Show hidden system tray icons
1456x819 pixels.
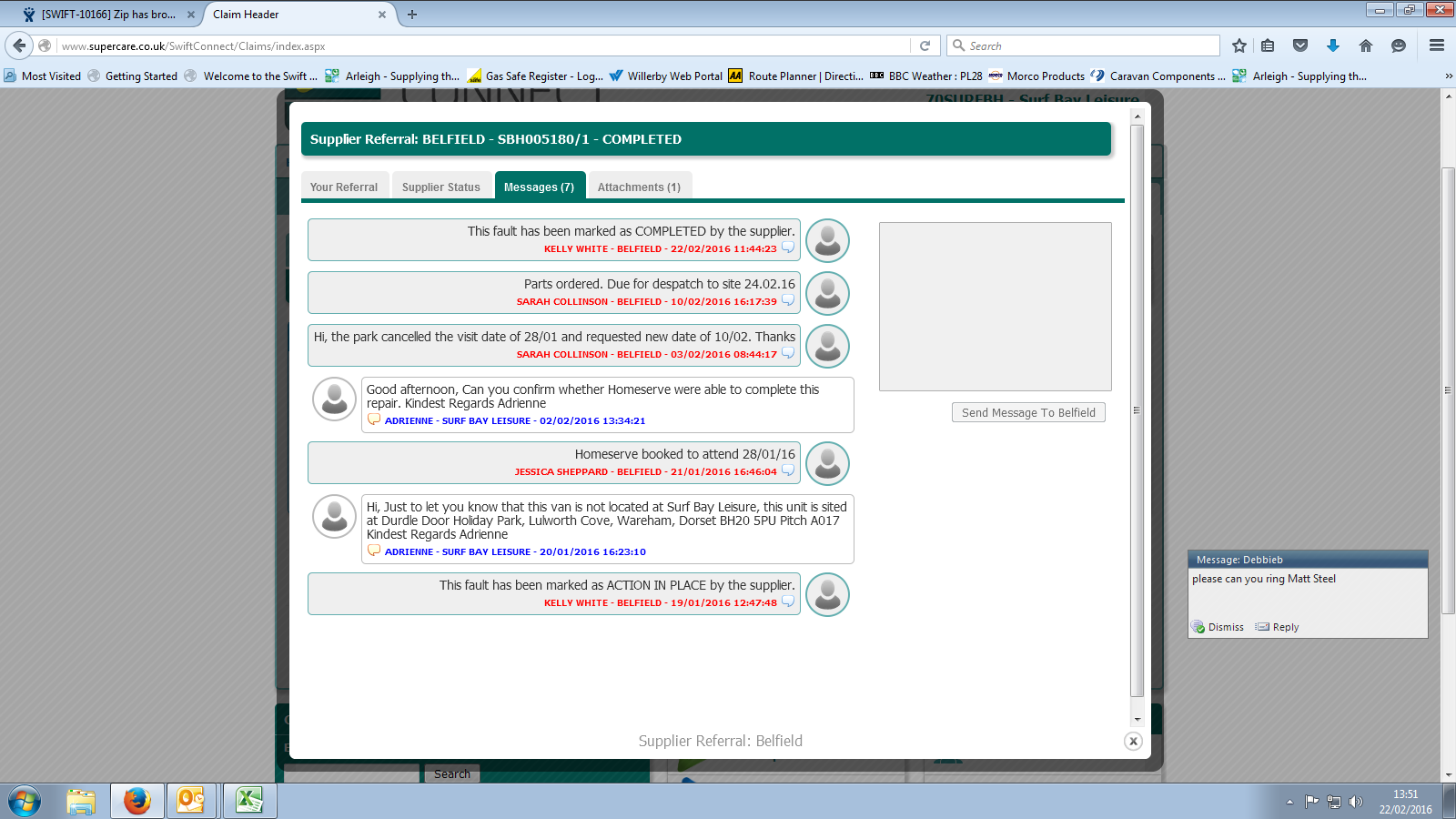click(x=1289, y=802)
